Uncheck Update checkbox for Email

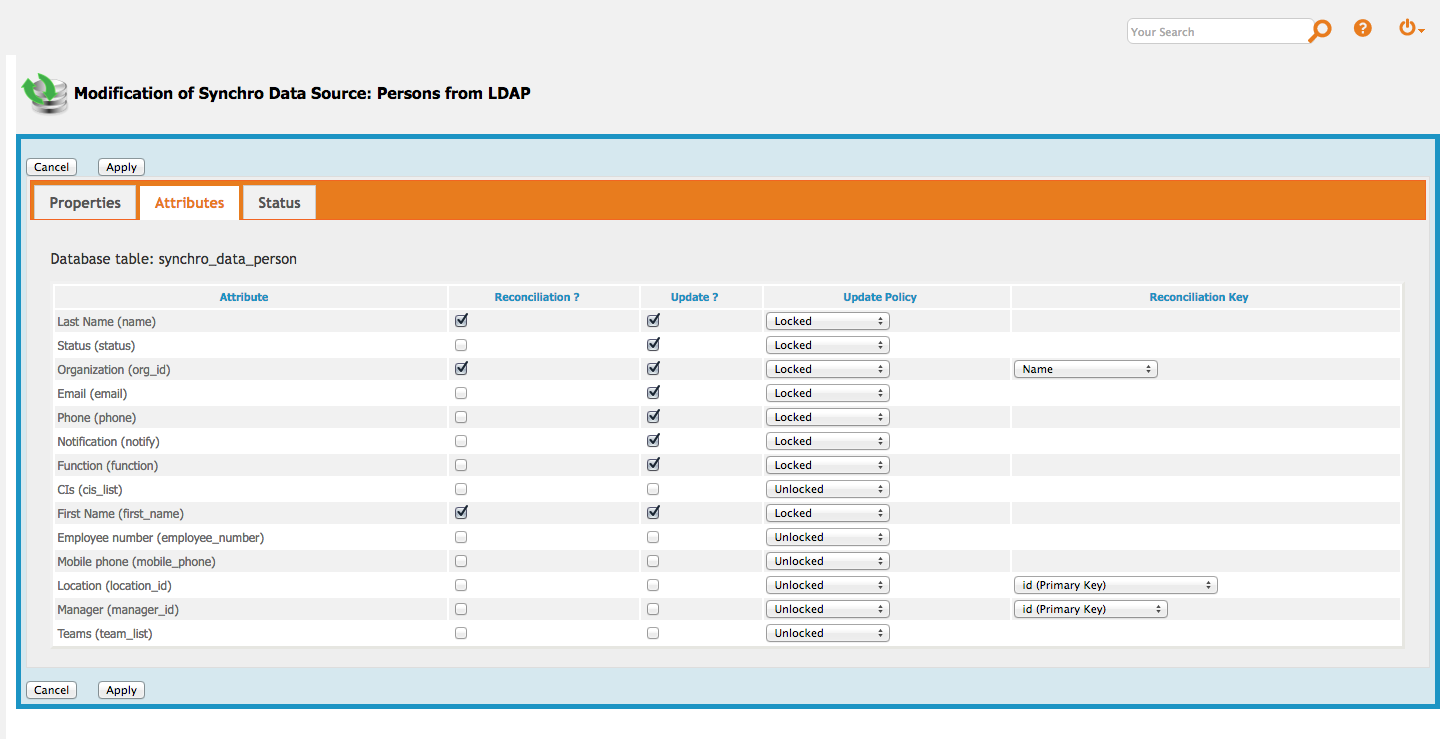[653, 393]
